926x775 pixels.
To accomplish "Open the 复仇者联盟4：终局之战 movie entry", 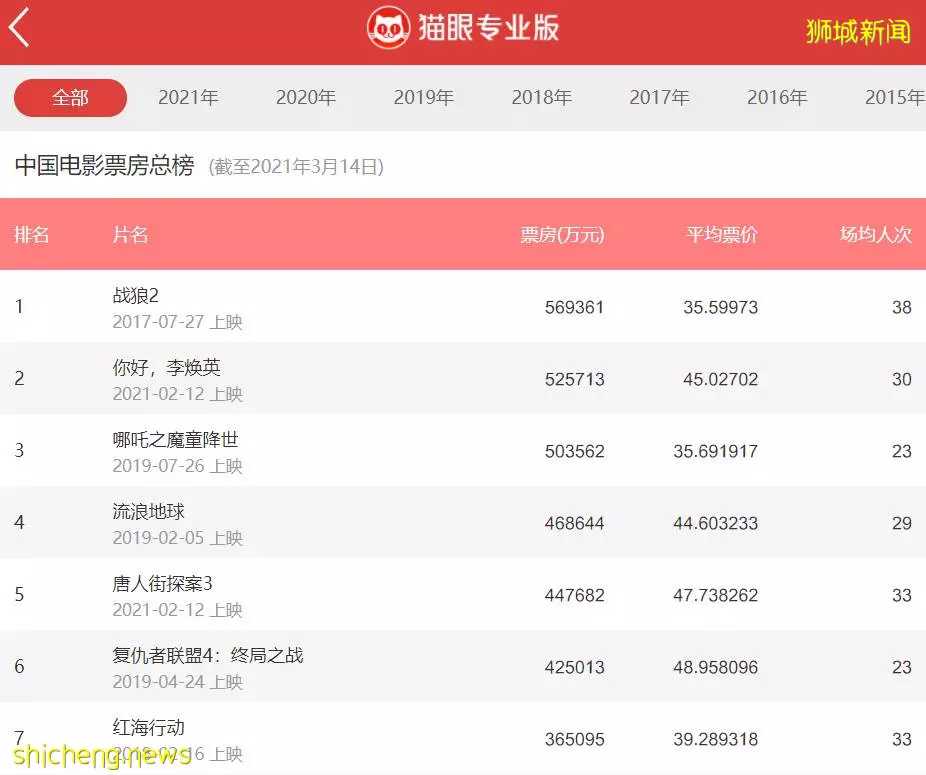I will coord(463,666).
